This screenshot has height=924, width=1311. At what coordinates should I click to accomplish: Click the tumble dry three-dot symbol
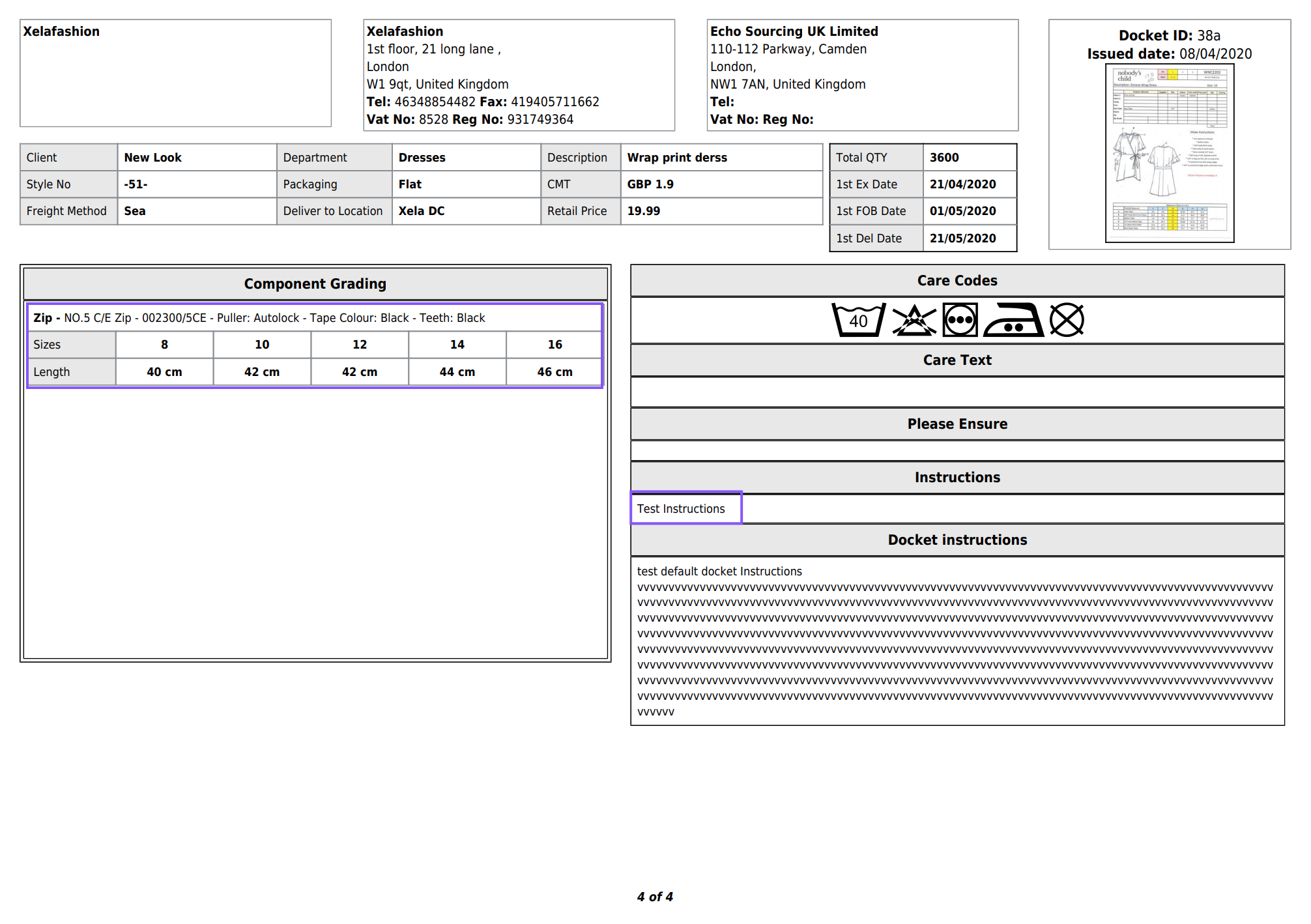[960, 320]
